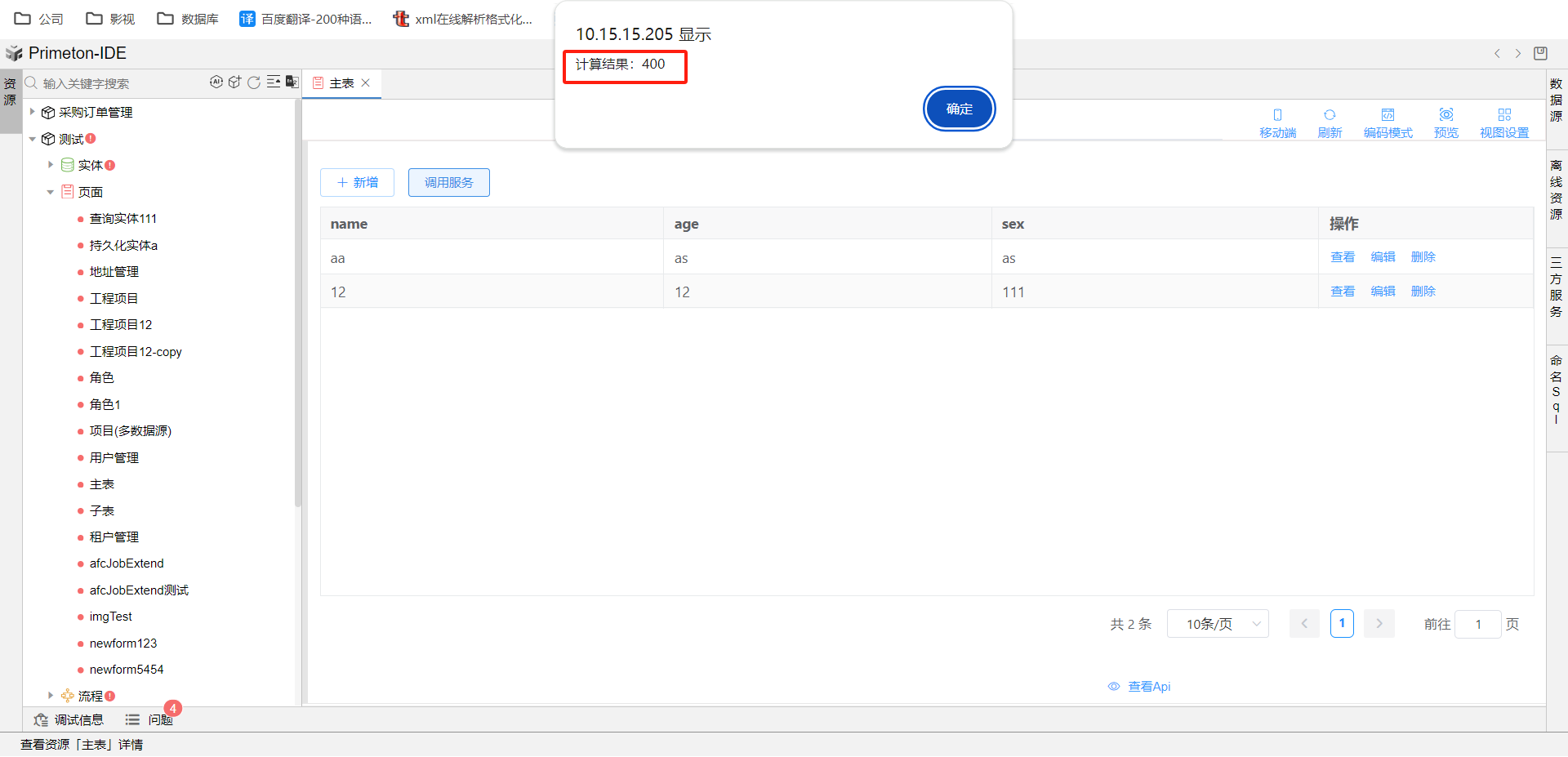Image resolution: width=1568 pixels, height=757 pixels.
Task: Collapse the 页面 folder in tree
Action: pos(51,192)
